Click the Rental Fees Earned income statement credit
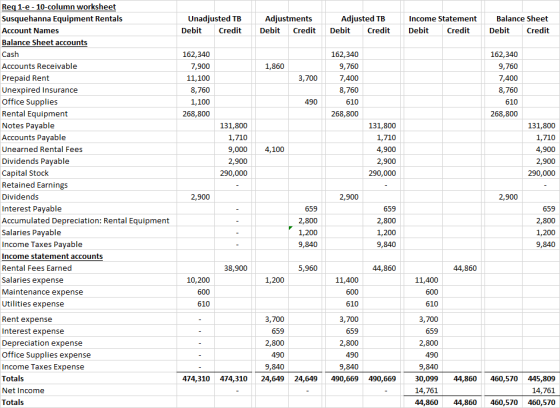The width and height of the screenshot is (560, 408). [460, 268]
